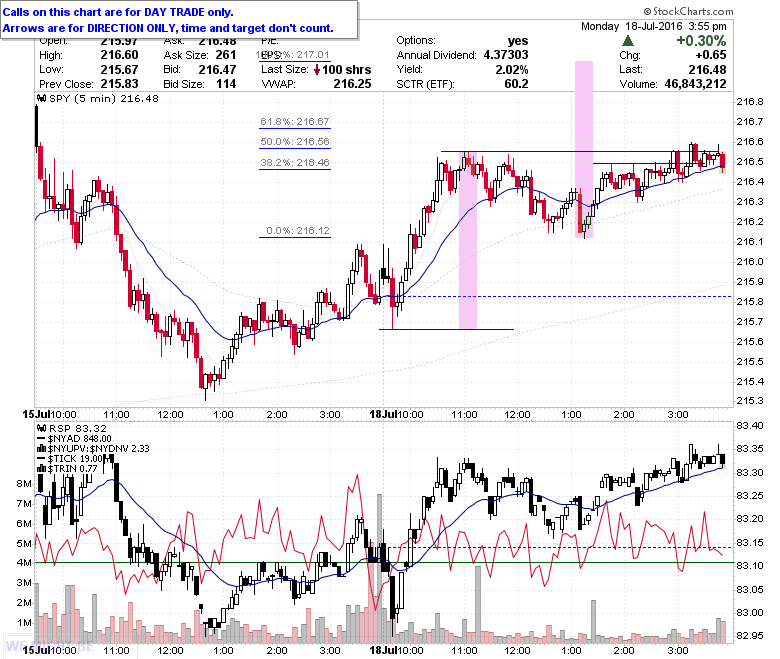Click the 18Jul date label under upper chart

384,414
